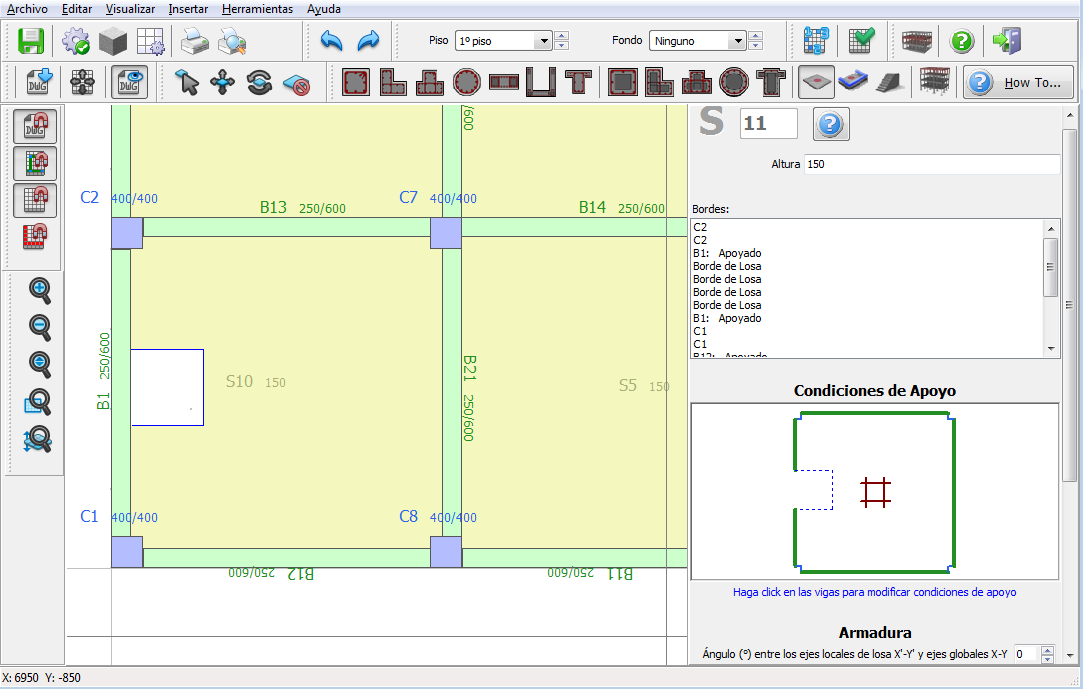Select the L-shaped column tool
The image size is (1083, 689).
point(393,82)
